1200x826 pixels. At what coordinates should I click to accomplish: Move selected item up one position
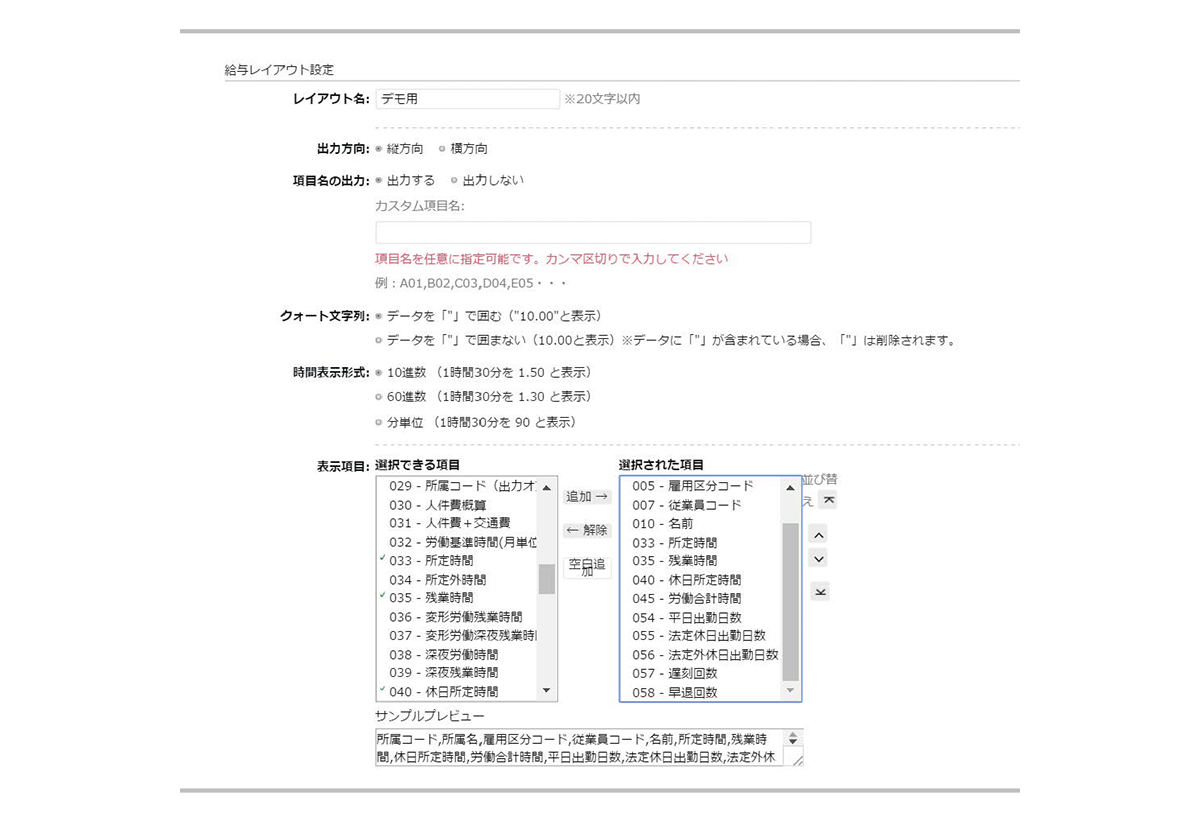pyautogui.click(x=818, y=535)
